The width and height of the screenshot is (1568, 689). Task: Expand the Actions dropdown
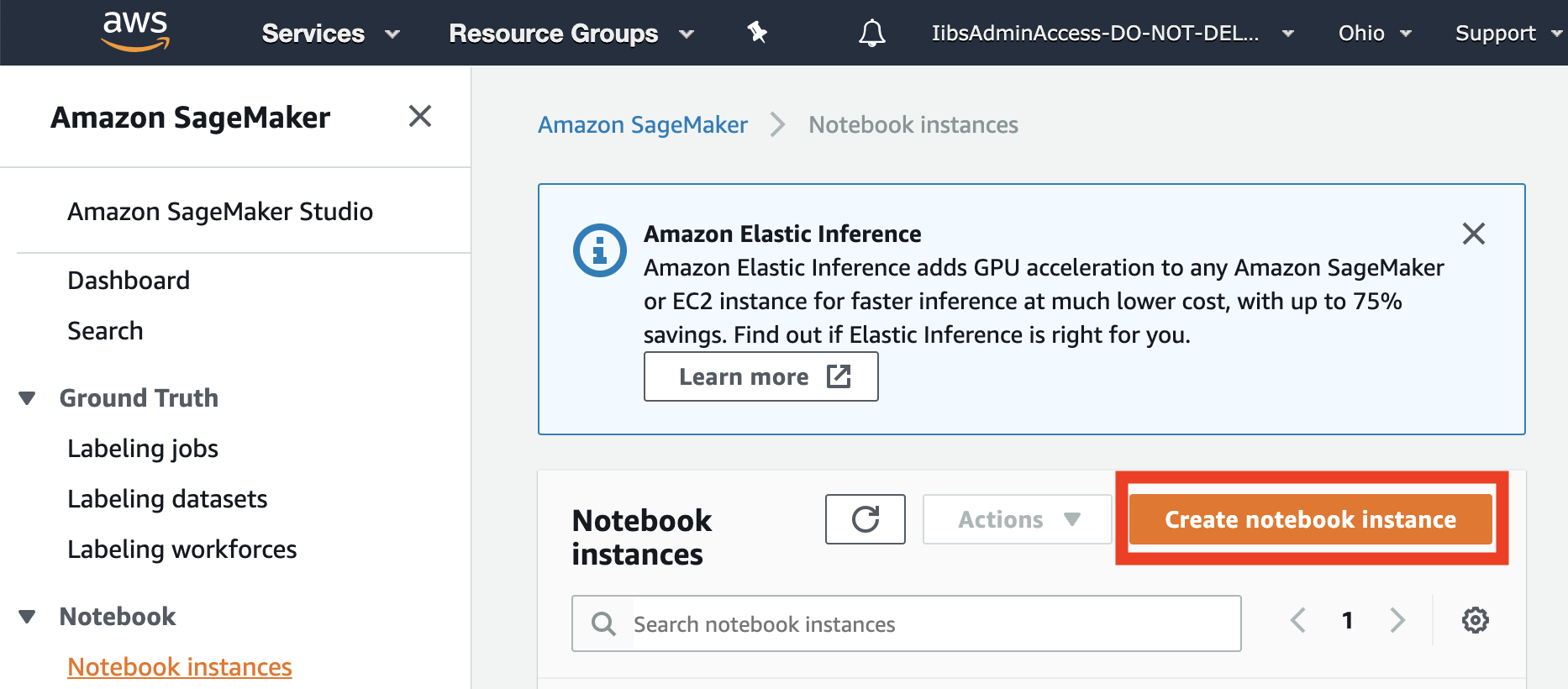pos(1017,519)
